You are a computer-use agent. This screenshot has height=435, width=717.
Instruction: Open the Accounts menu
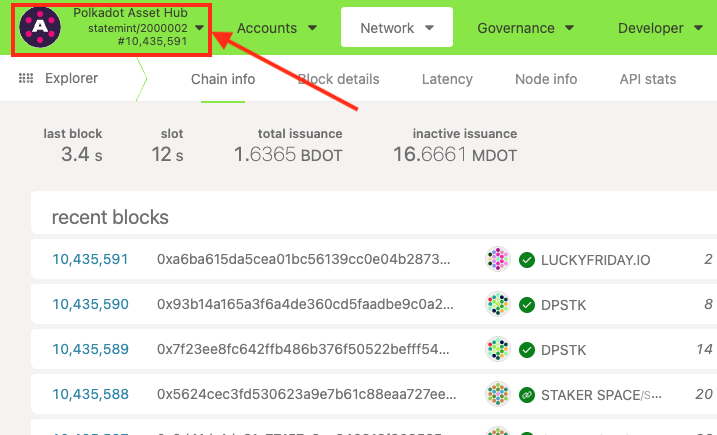point(277,28)
